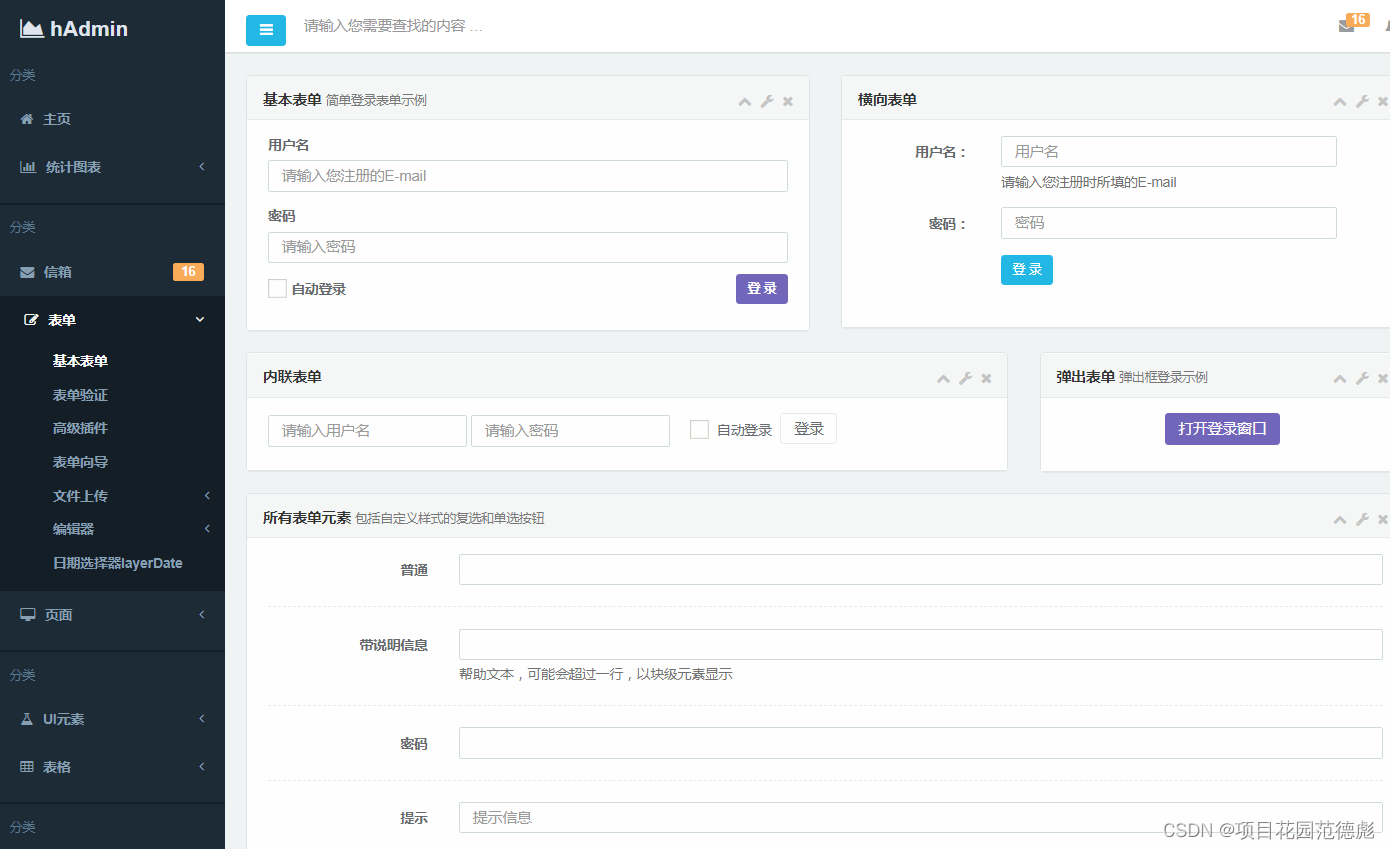The height and width of the screenshot is (849, 1390).
Task: Click the 16 badge above header mail icon
Action: (1357, 19)
